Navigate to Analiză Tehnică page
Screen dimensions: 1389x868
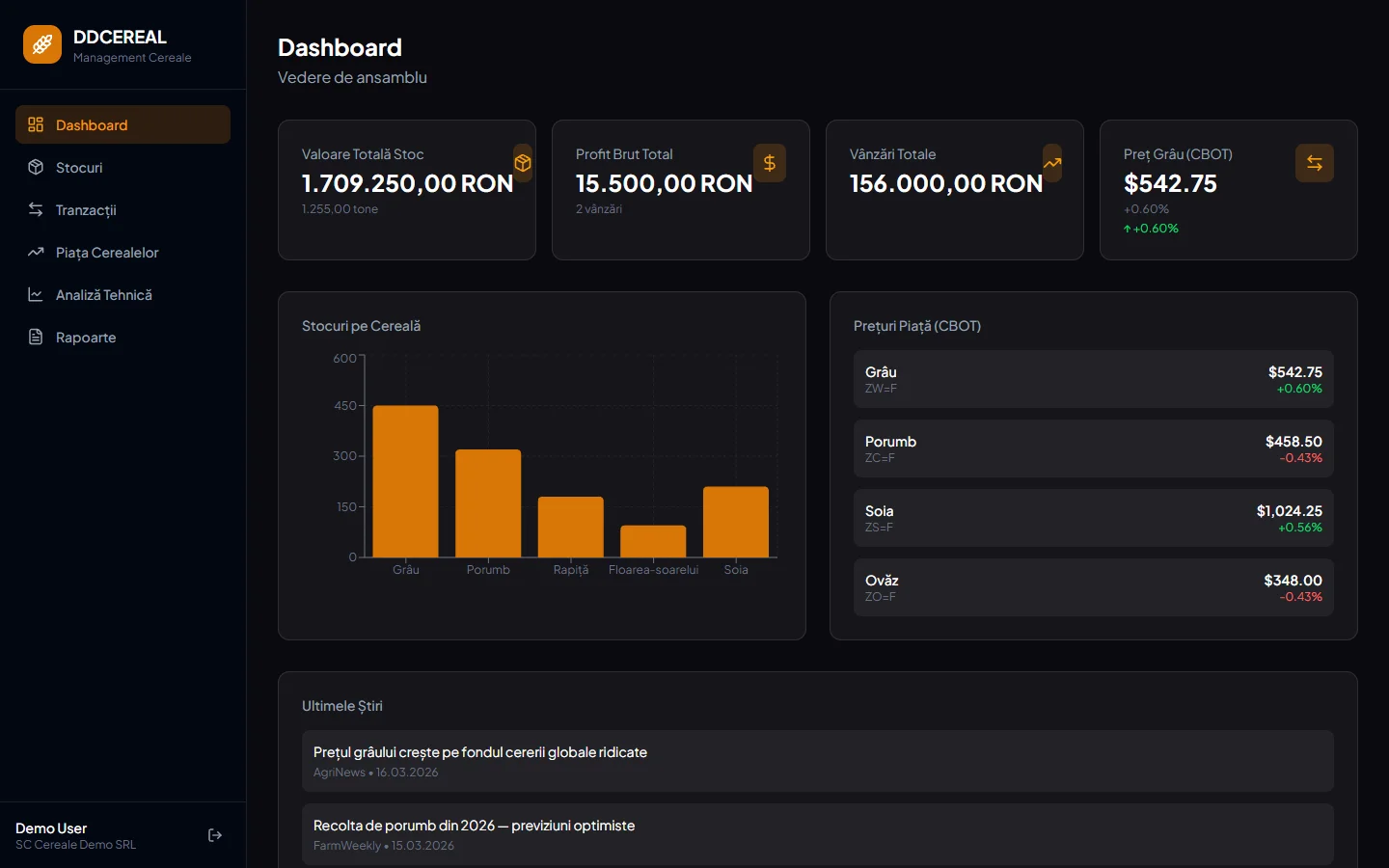click(x=104, y=295)
